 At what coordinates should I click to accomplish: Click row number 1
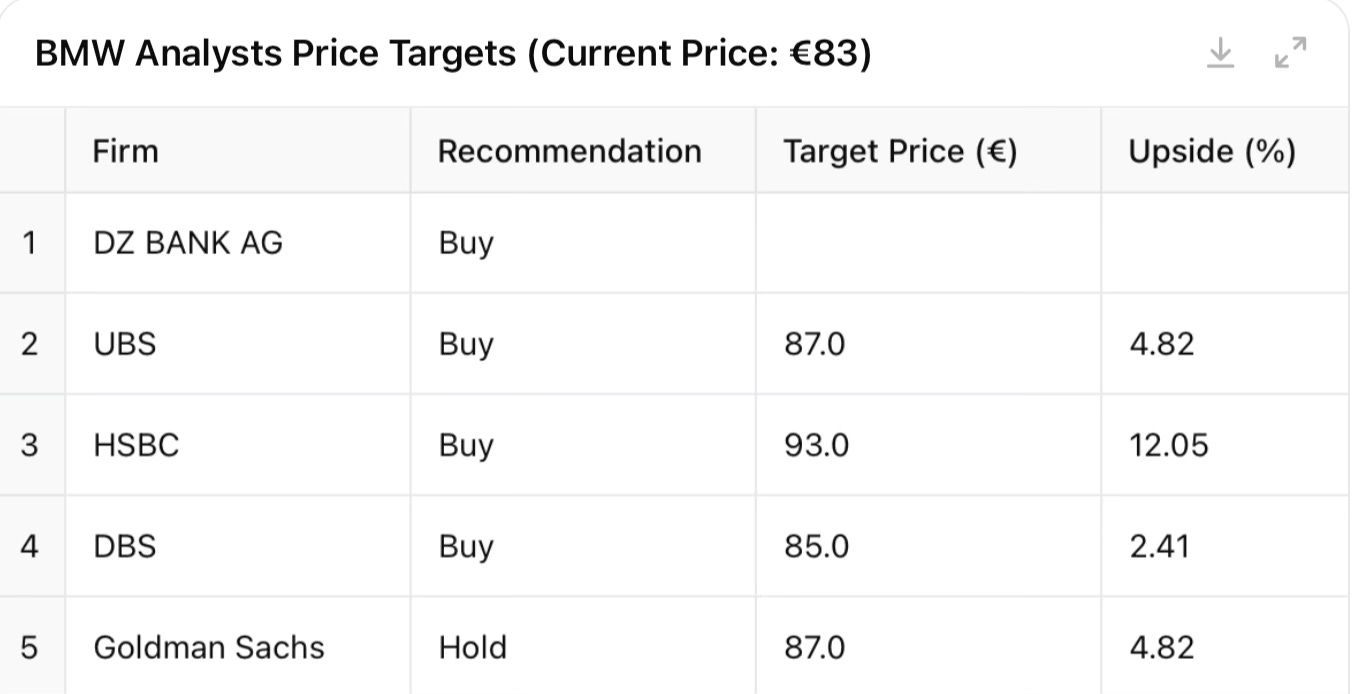(30, 242)
